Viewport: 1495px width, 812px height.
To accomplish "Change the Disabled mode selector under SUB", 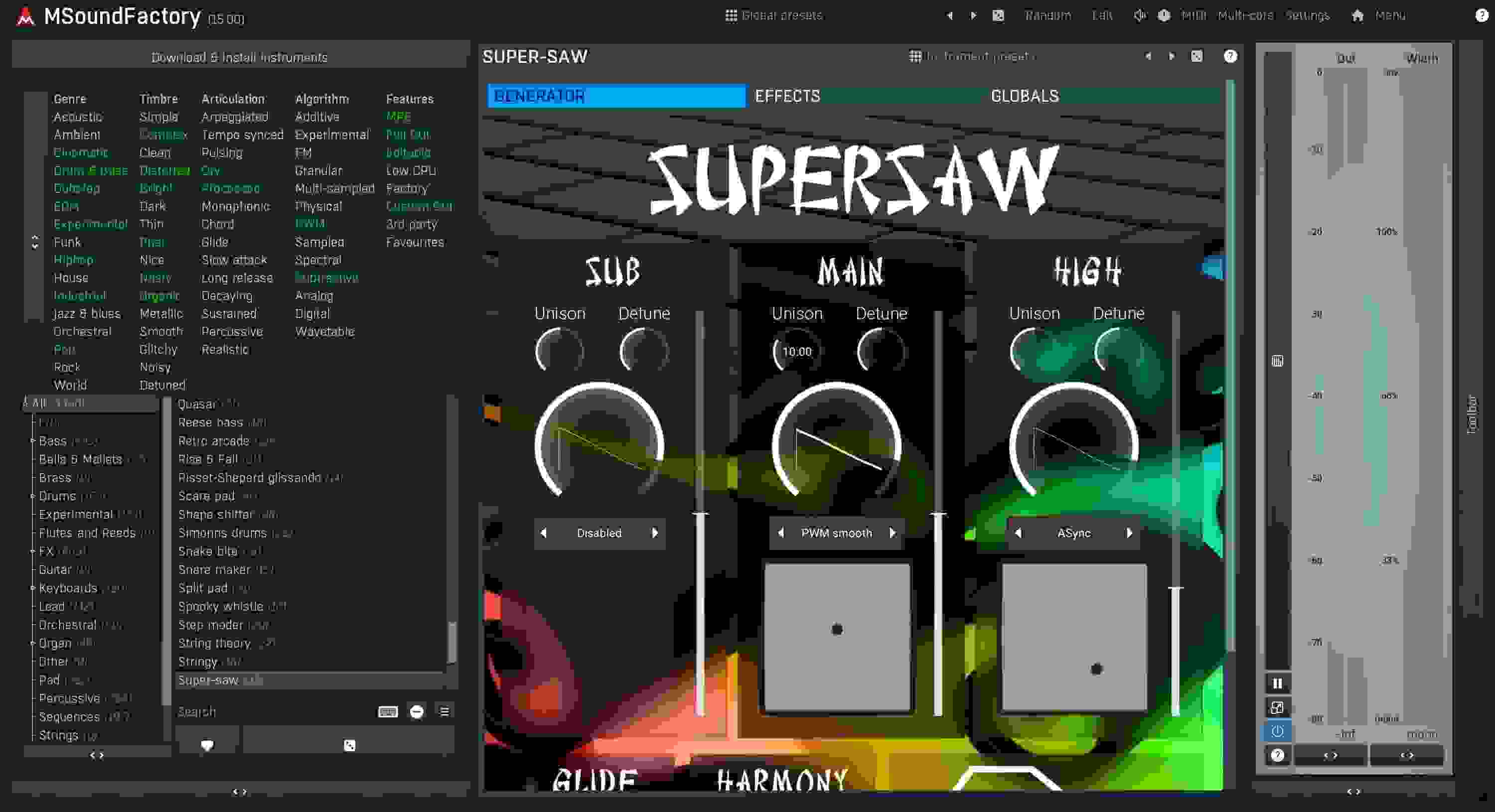I will [x=599, y=533].
